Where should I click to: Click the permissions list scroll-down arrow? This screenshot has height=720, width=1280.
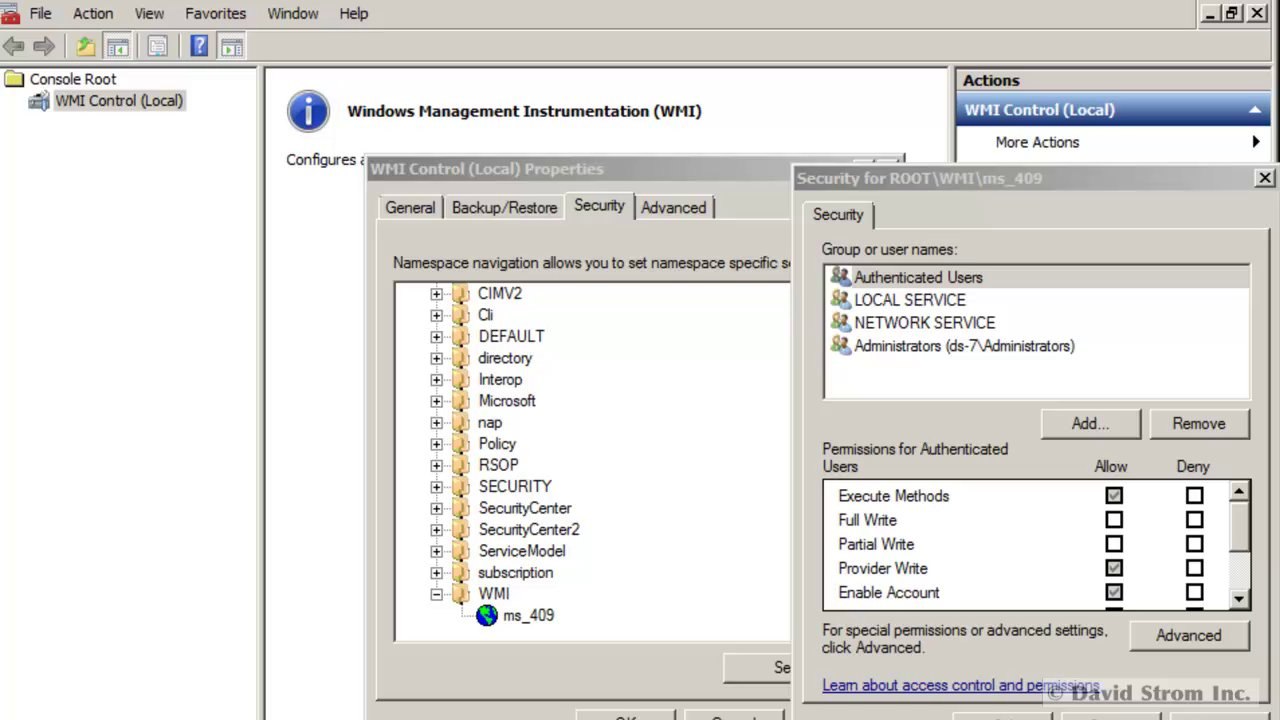tap(1239, 598)
